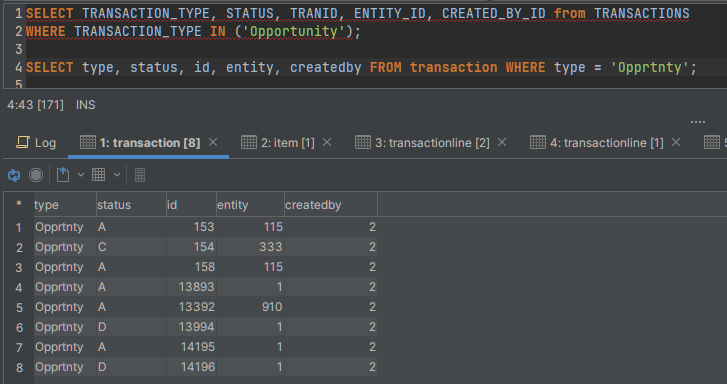Click entity cell 333
The height and width of the screenshot is (384, 727).
pyautogui.click(x=250, y=247)
